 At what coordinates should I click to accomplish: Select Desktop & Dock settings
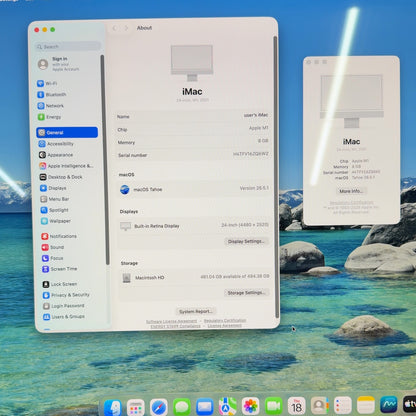(x=61, y=177)
